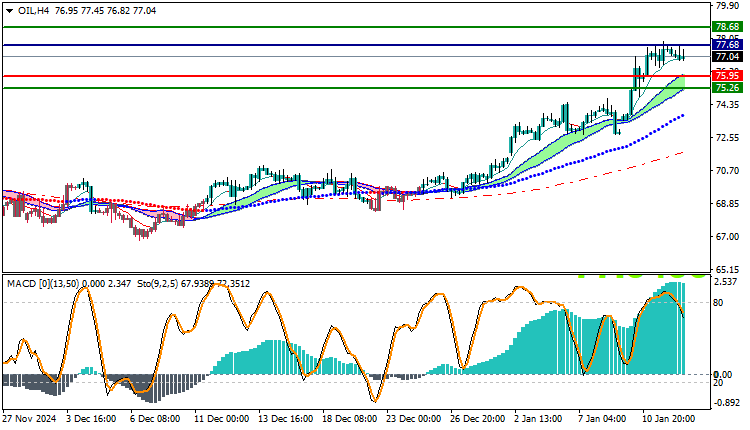750x430 pixels.
Task: Click the 7 Jan 04:00 time label
Action: pos(602,419)
